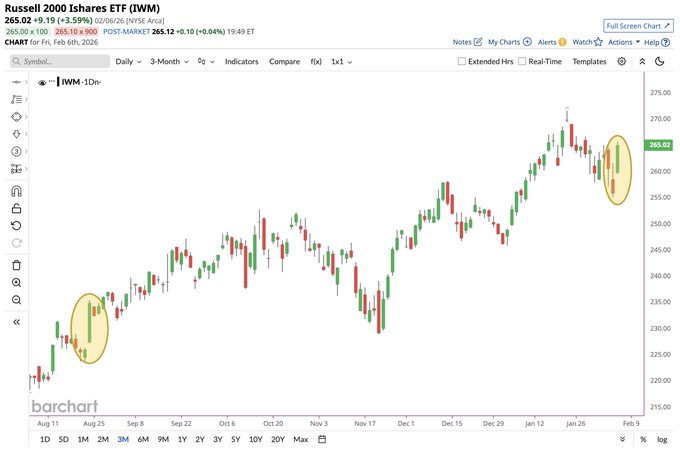This screenshot has width=680, height=454.
Task: Expand crosshair tool submenu arrow
Action: pyautogui.click(x=26, y=82)
